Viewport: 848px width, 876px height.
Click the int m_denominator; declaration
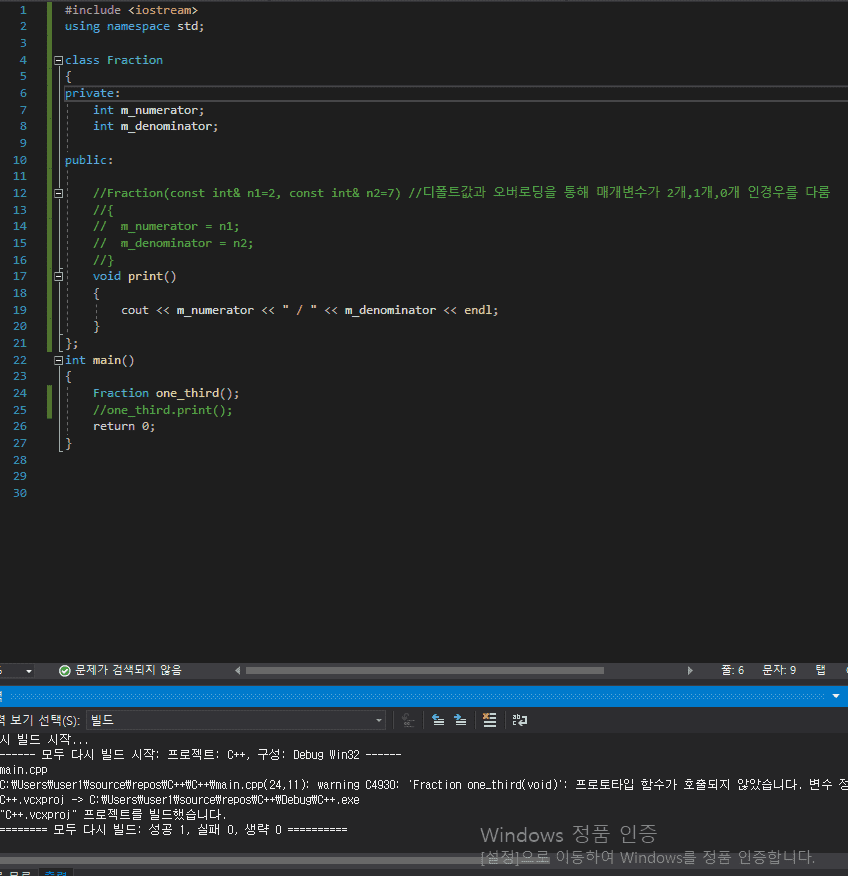tap(155, 126)
